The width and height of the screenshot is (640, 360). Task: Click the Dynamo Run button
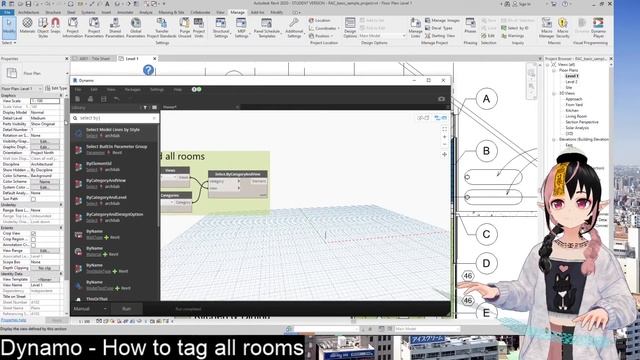click(x=127, y=309)
